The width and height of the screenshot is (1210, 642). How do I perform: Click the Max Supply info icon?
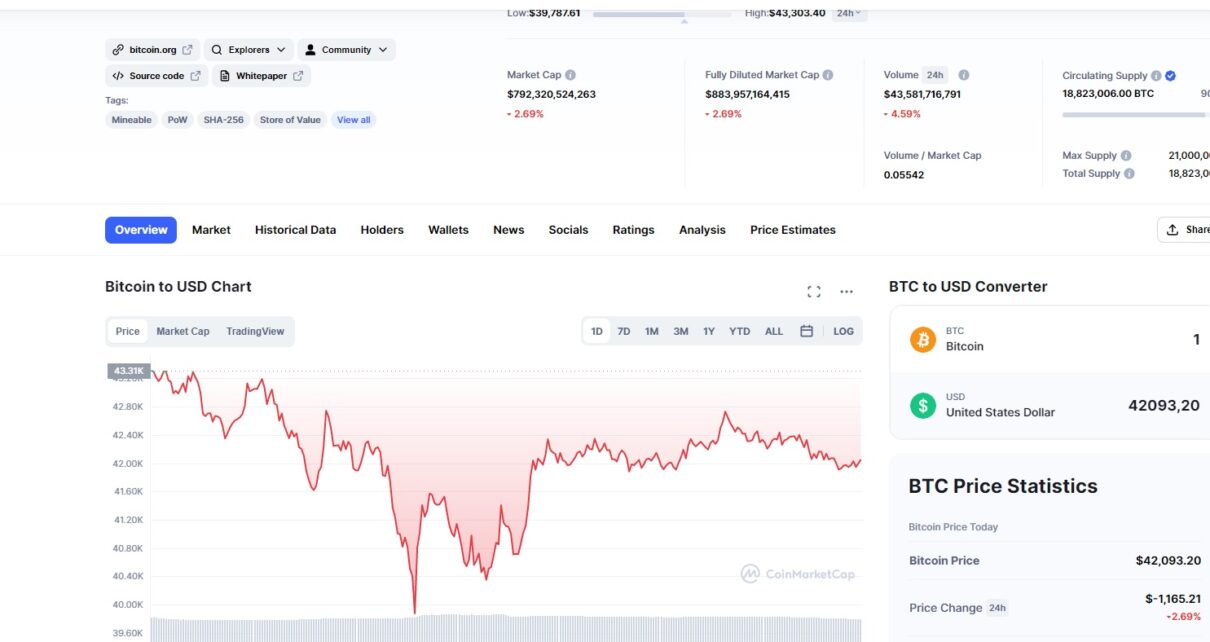click(x=1126, y=156)
